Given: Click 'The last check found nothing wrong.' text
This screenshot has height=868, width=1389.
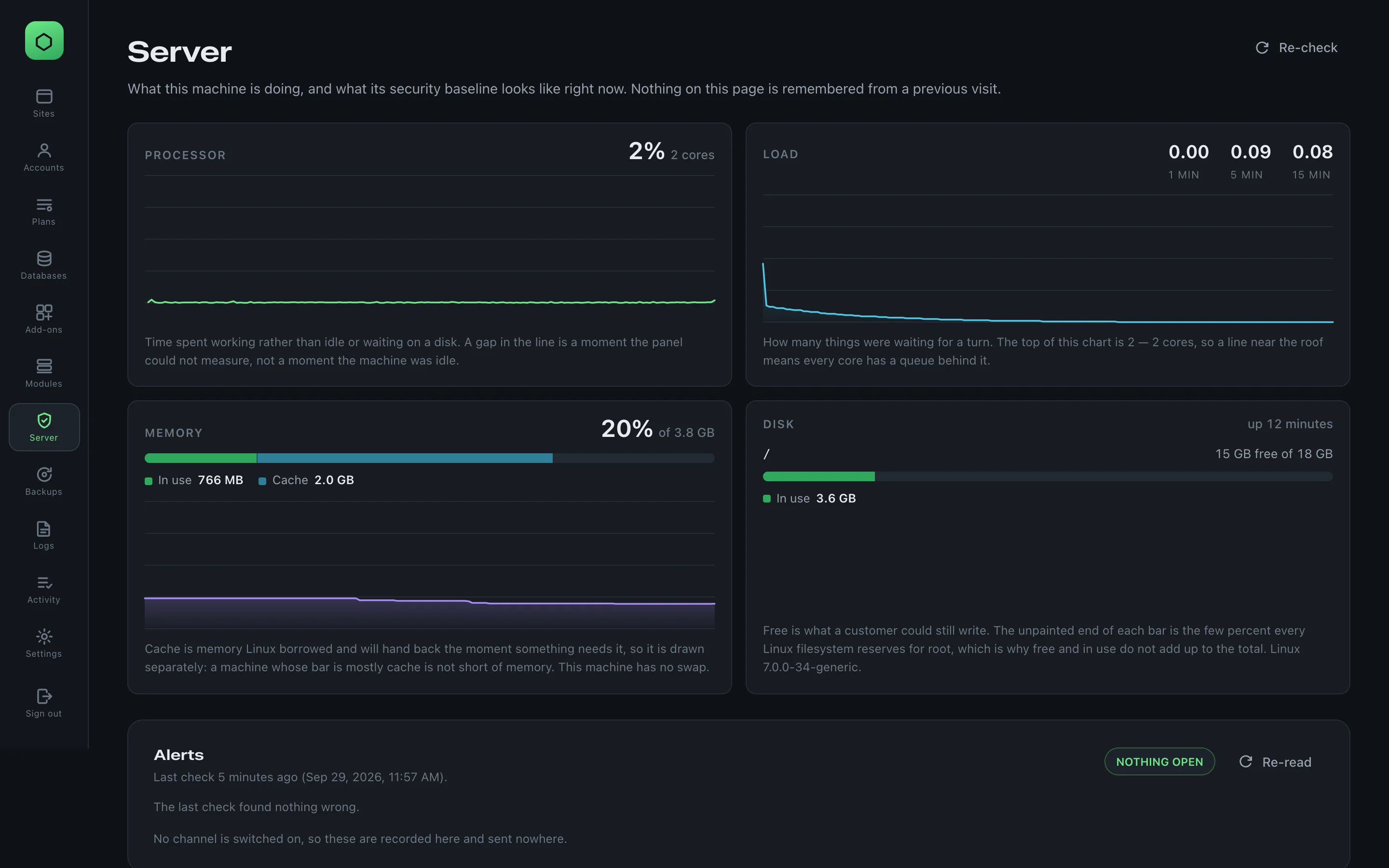Looking at the screenshot, I should pyautogui.click(x=256, y=807).
